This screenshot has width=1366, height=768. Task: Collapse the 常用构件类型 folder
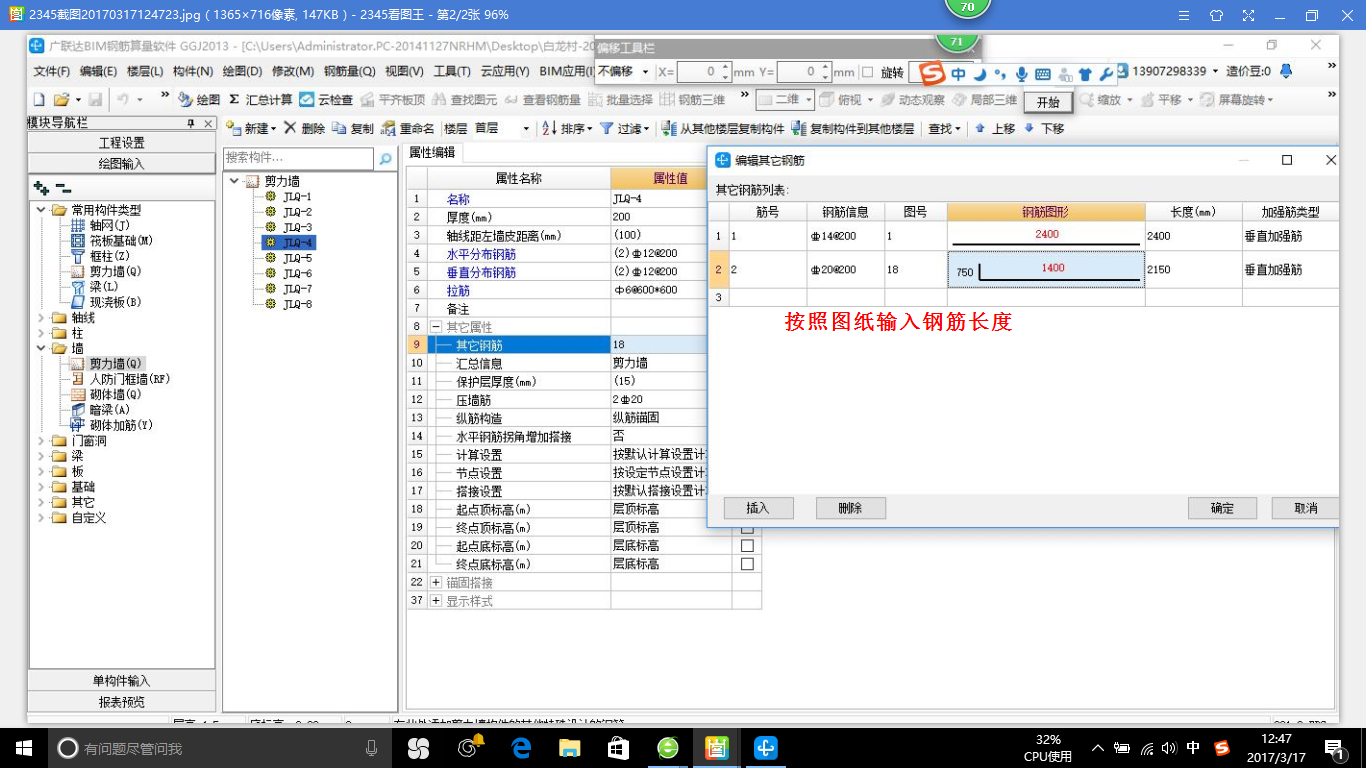41,210
